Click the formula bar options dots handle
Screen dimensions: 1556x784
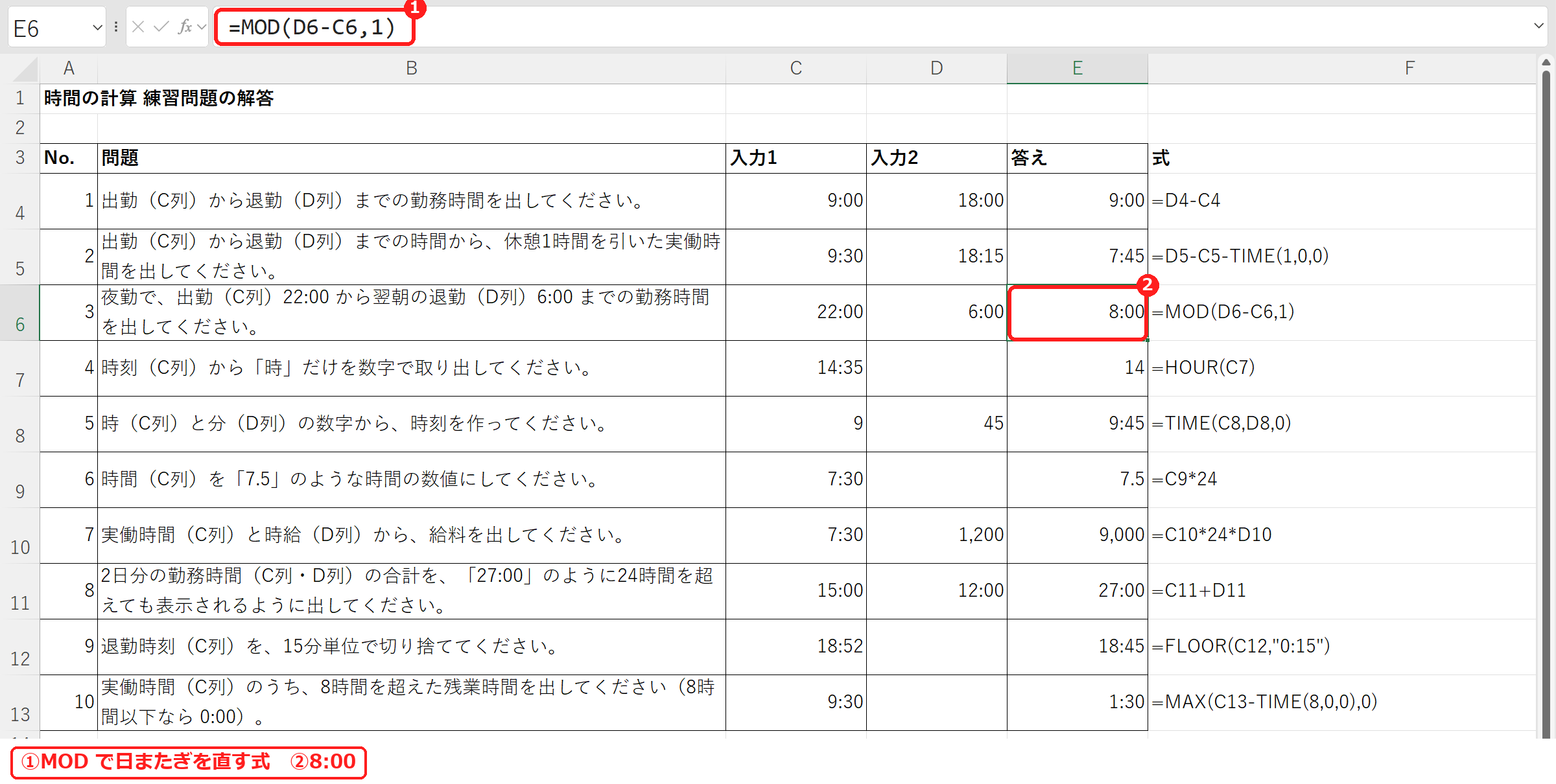pos(116,27)
